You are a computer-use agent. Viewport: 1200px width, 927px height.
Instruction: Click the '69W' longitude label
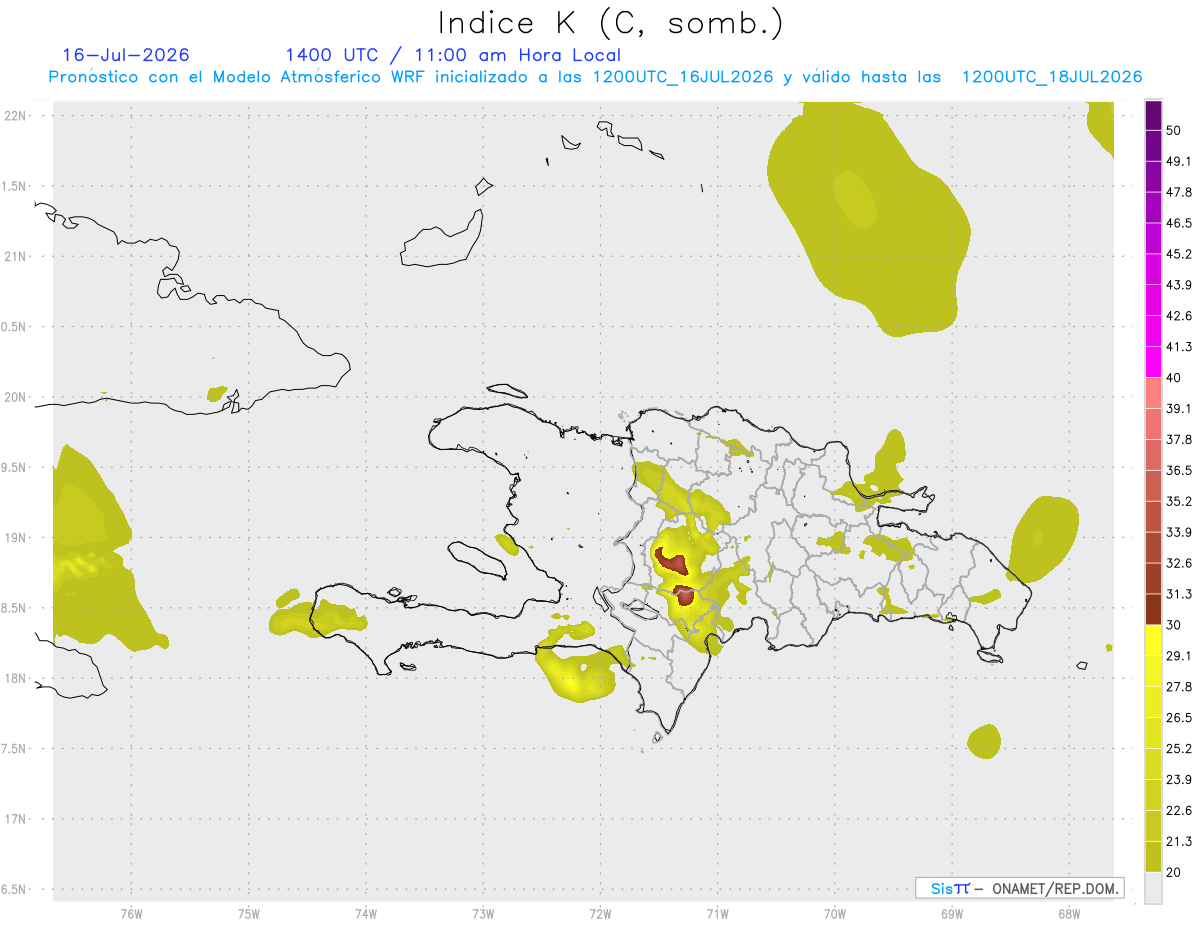coord(952,913)
